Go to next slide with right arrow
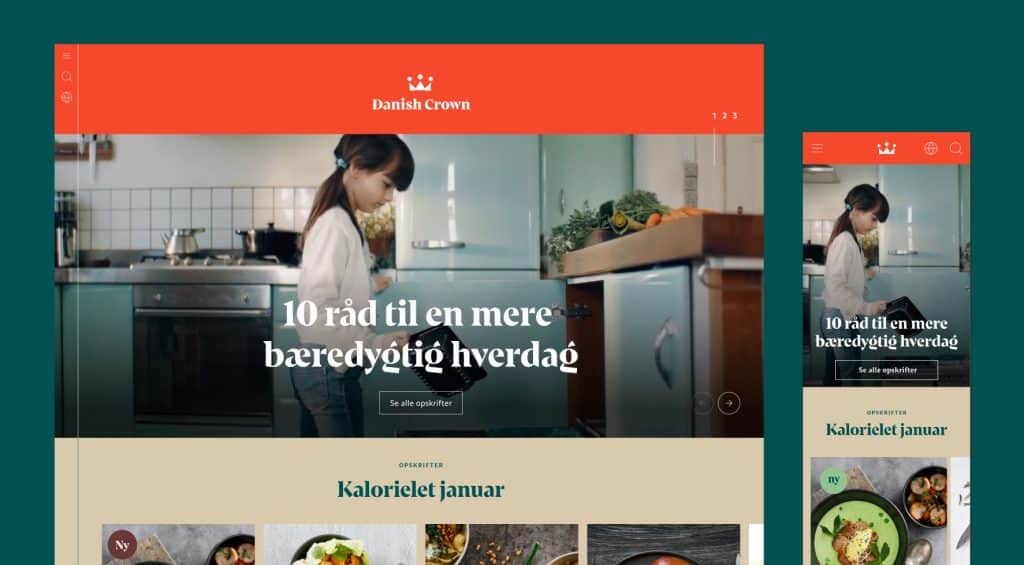 coord(729,403)
